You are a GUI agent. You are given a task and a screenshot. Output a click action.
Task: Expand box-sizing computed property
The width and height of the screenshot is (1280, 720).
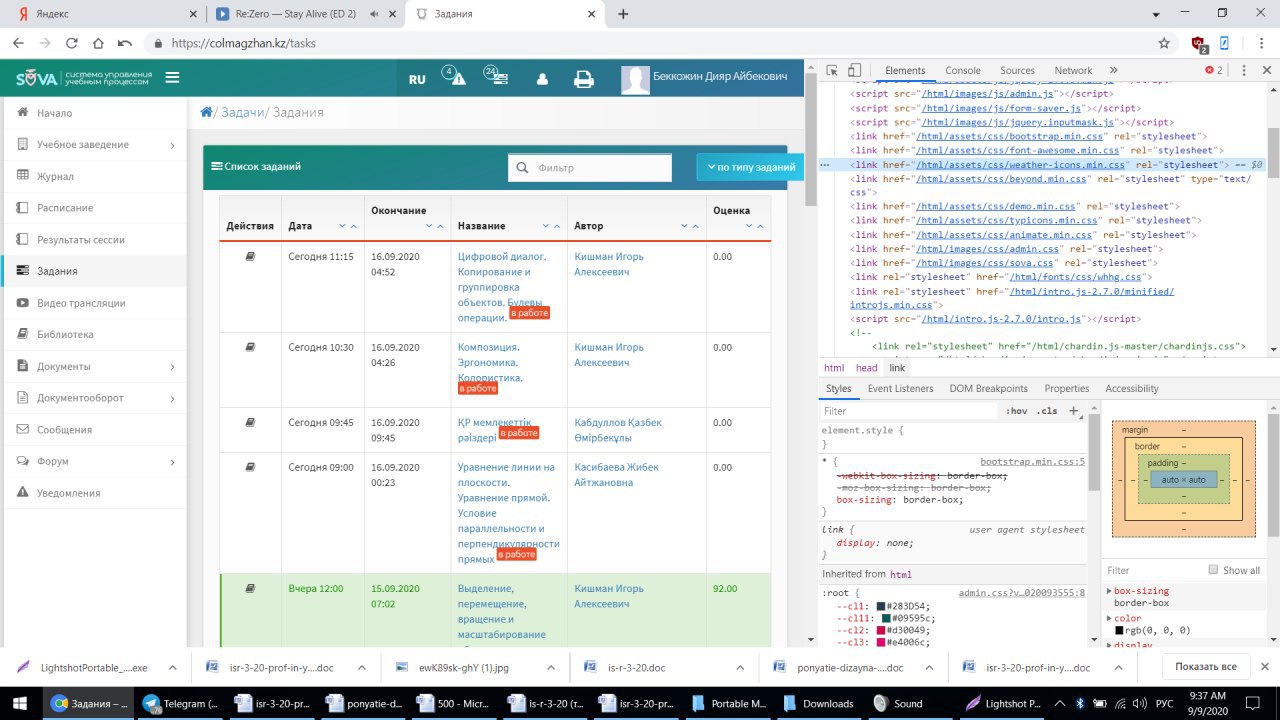[1109, 591]
